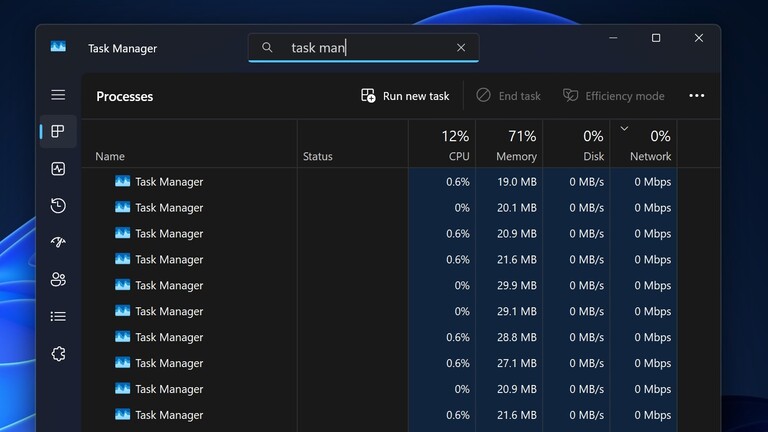768x432 pixels.
Task: Open the Details page list icon
Action: [x=58, y=316]
